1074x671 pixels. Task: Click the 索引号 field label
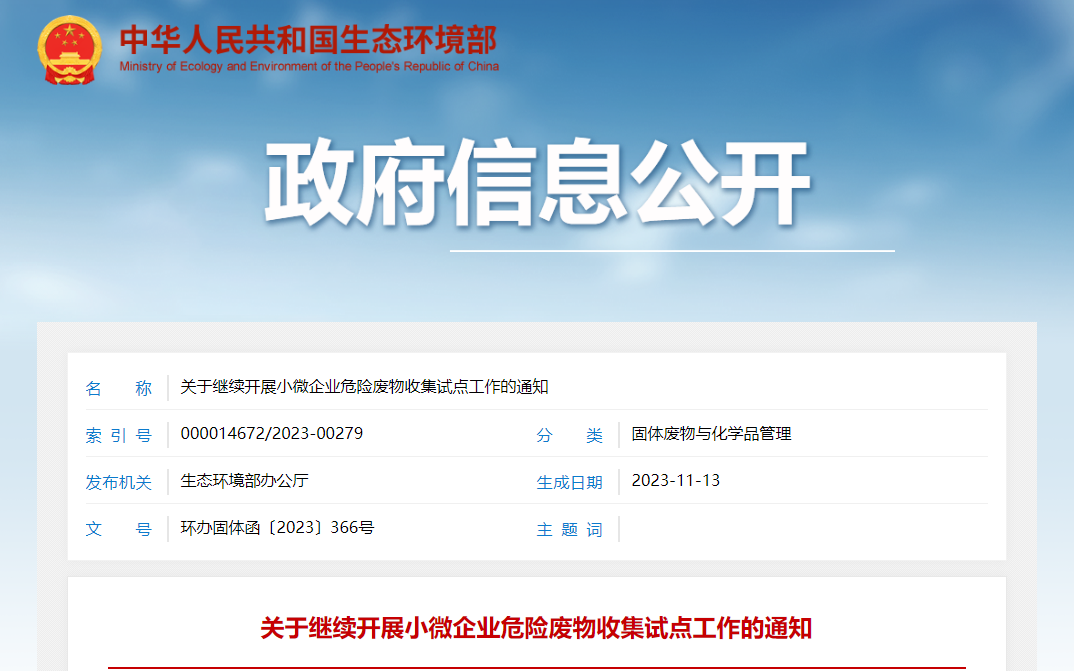(x=119, y=435)
